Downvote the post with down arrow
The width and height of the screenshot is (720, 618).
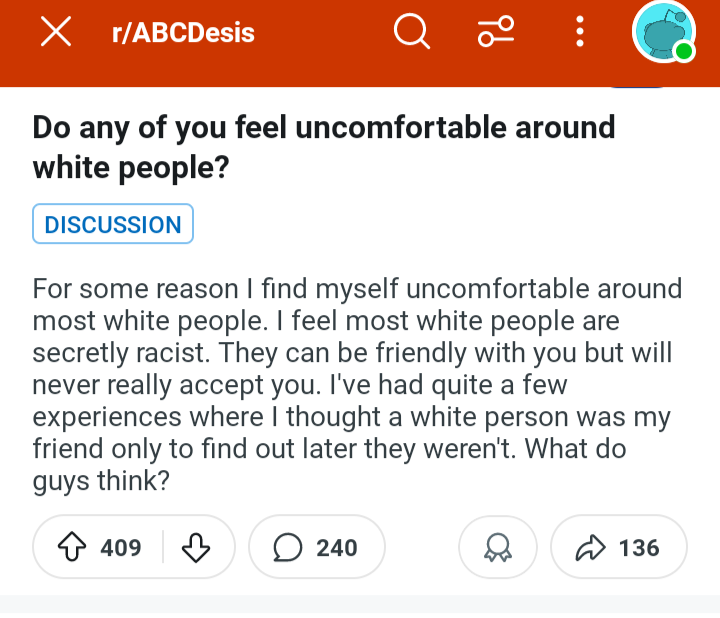(197, 547)
